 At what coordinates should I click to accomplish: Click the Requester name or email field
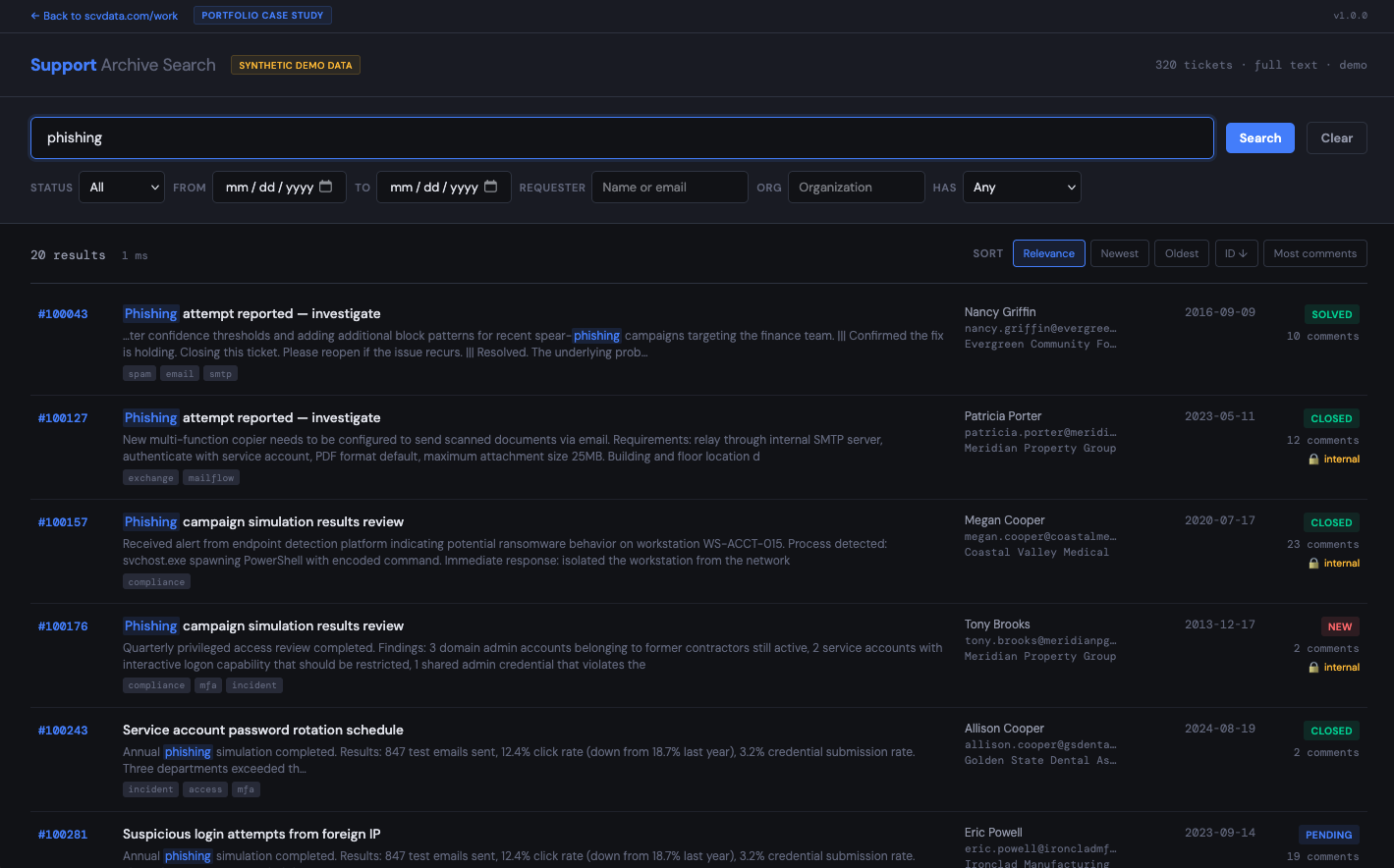tap(670, 188)
